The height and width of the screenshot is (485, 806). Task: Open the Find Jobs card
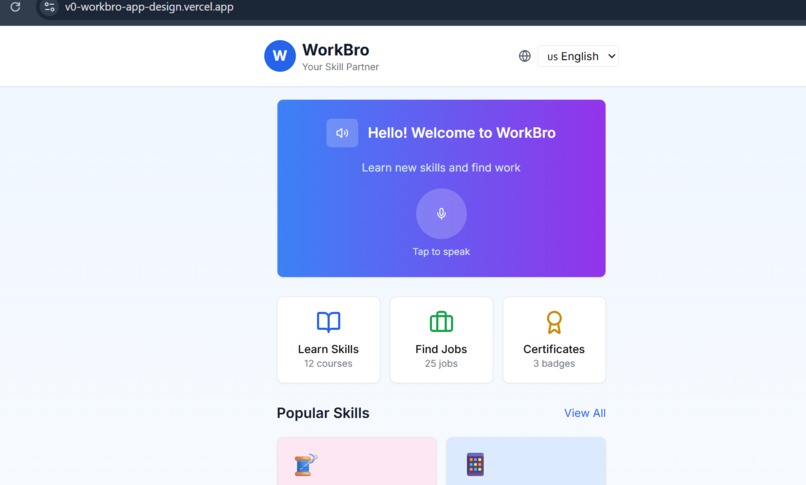[x=441, y=340]
